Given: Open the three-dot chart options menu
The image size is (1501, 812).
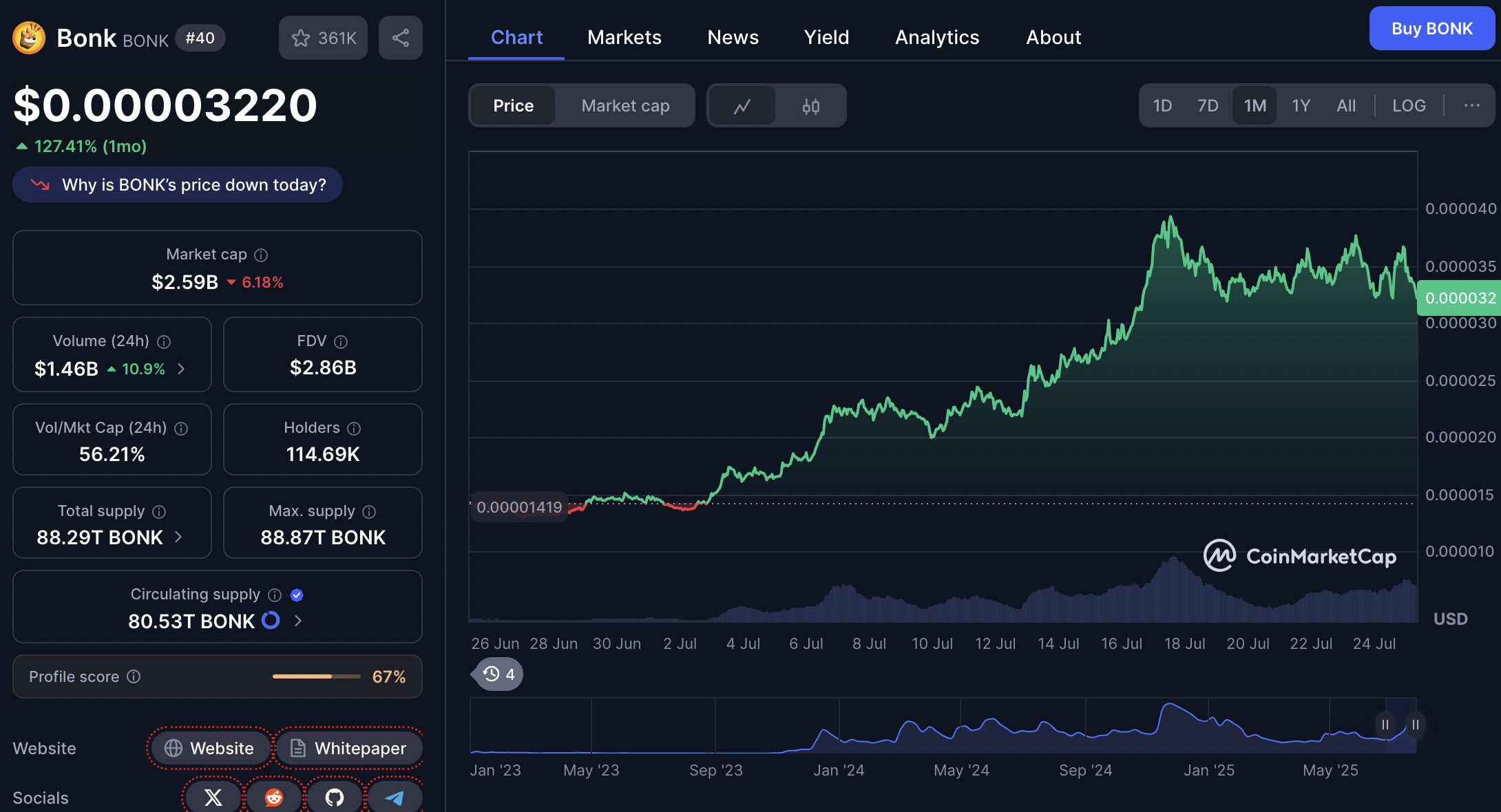Looking at the screenshot, I should point(1472,105).
